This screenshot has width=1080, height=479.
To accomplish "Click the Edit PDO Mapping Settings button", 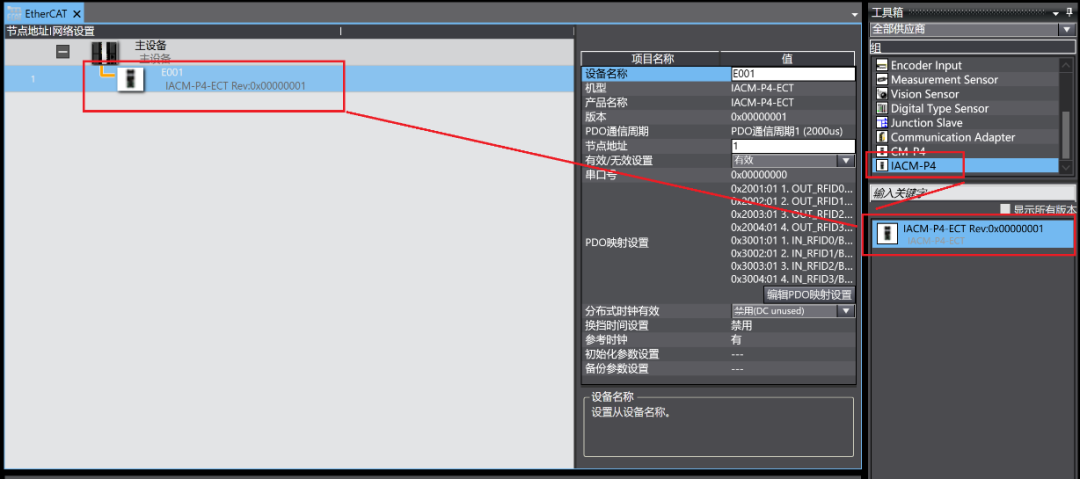I will [x=809, y=294].
